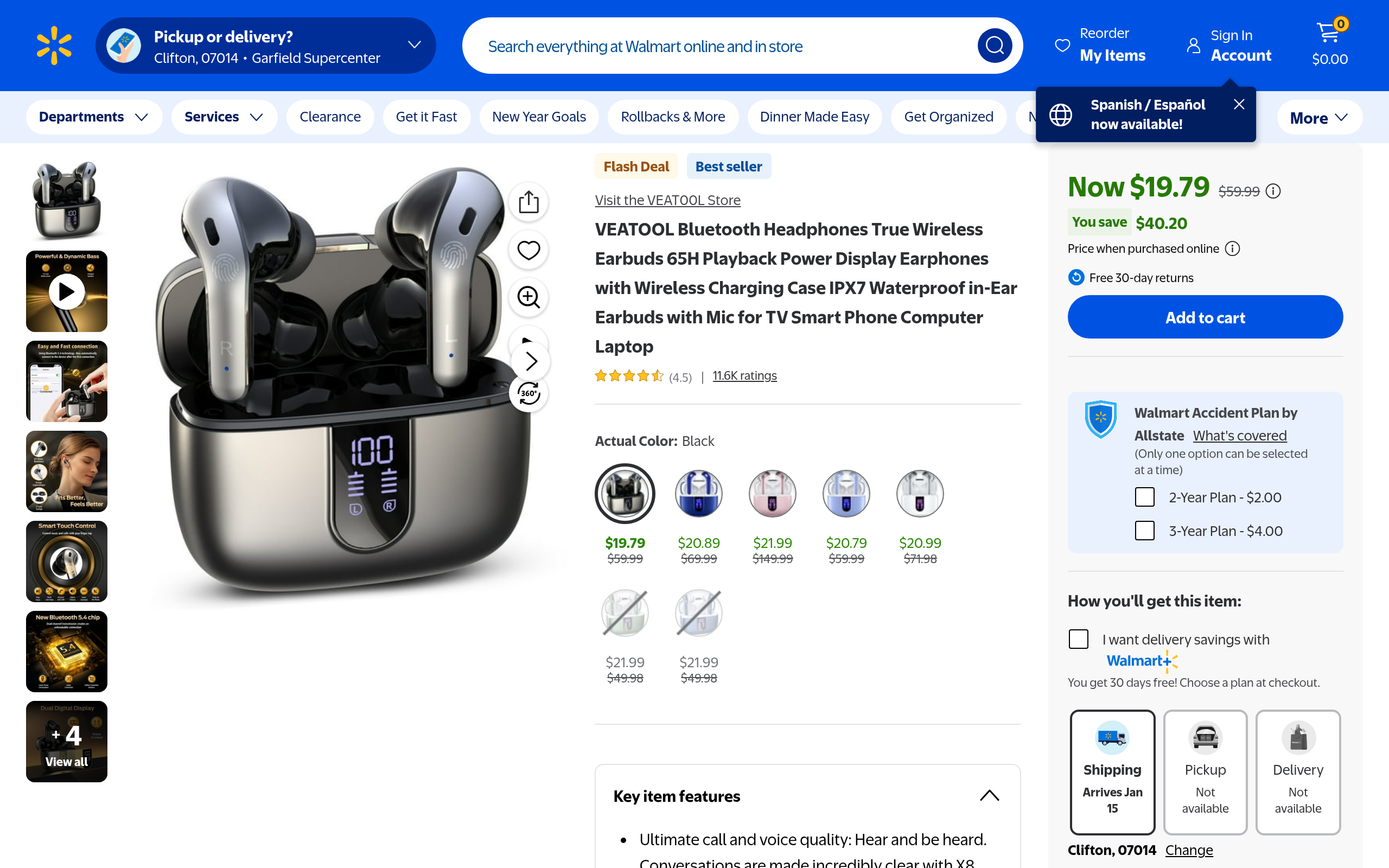Click the share icon on the product image
1389x868 pixels.
coord(528,202)
